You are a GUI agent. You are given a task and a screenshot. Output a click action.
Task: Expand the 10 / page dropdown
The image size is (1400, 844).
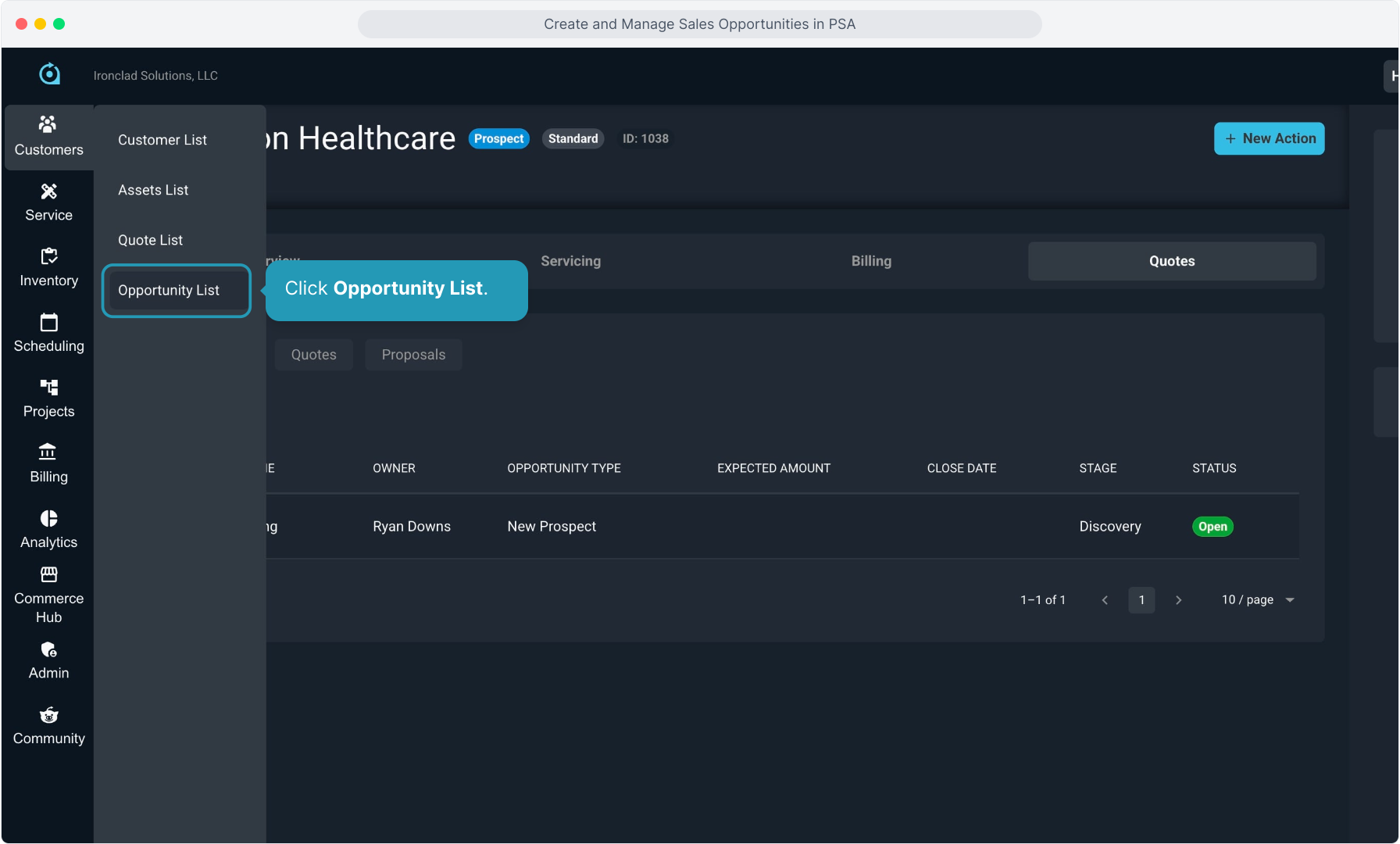(x=1258, y=599)
